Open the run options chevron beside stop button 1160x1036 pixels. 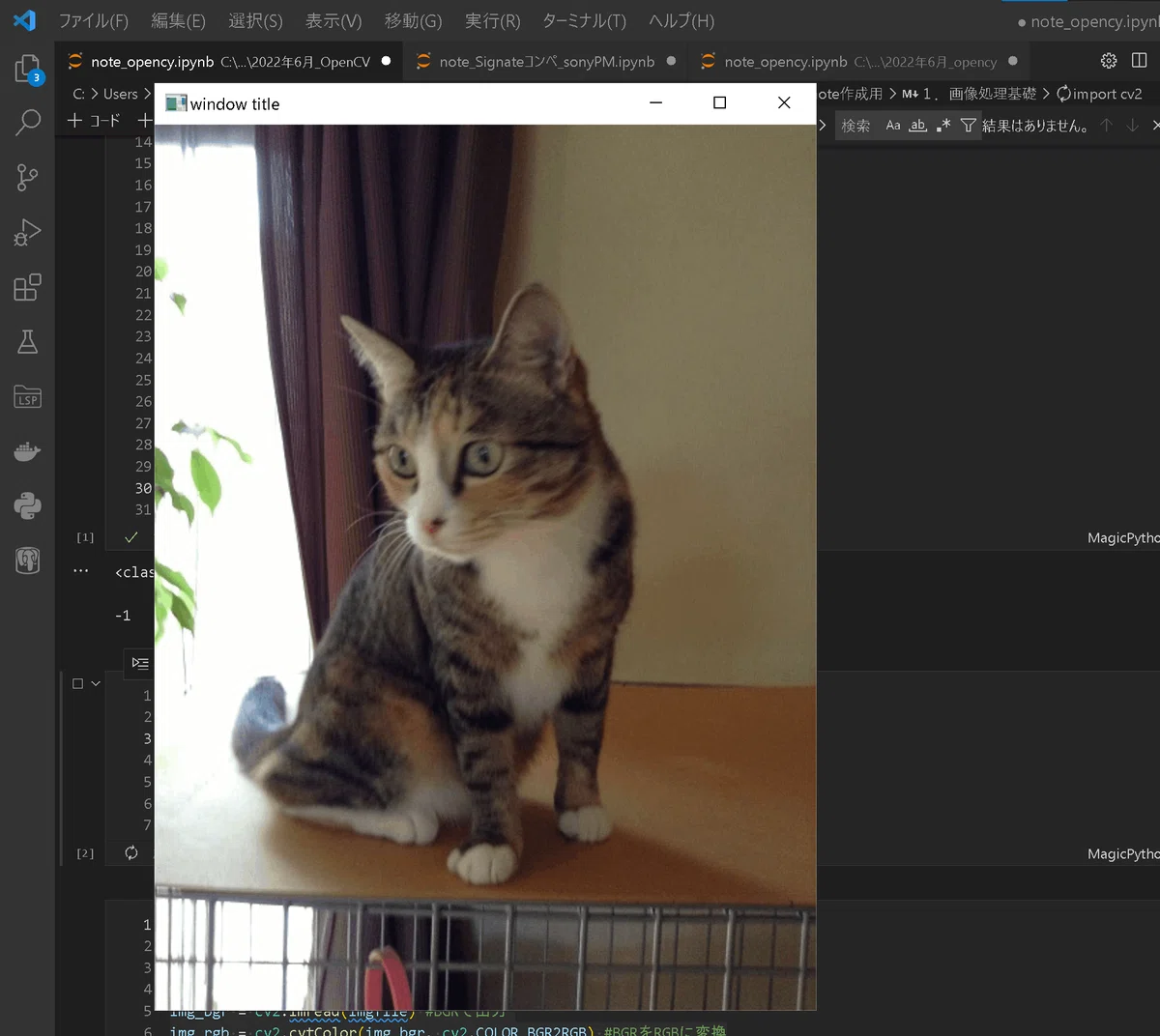coord(96,683)
